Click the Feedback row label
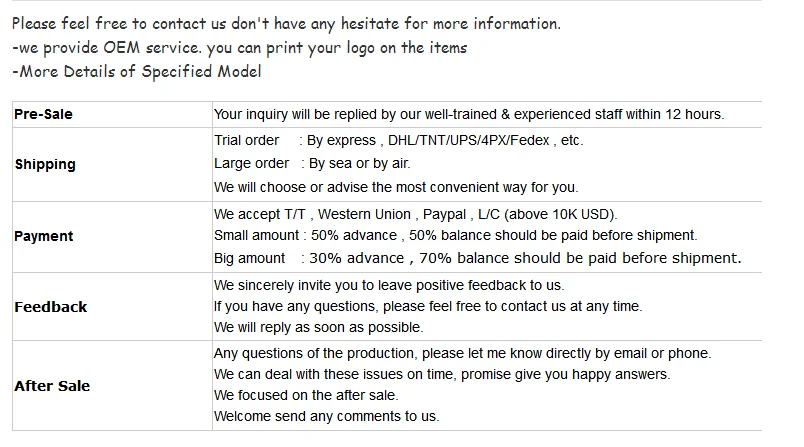Screen dimensions: 804x447 pos(51,307)
